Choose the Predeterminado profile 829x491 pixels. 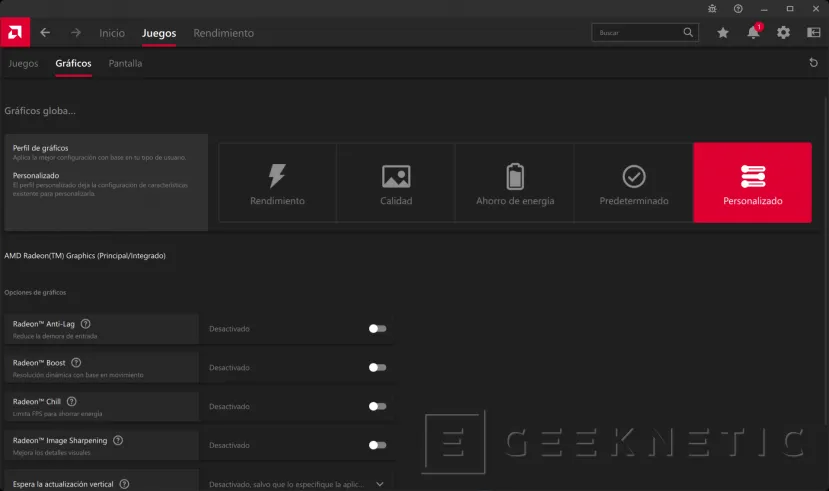[634, 182]
